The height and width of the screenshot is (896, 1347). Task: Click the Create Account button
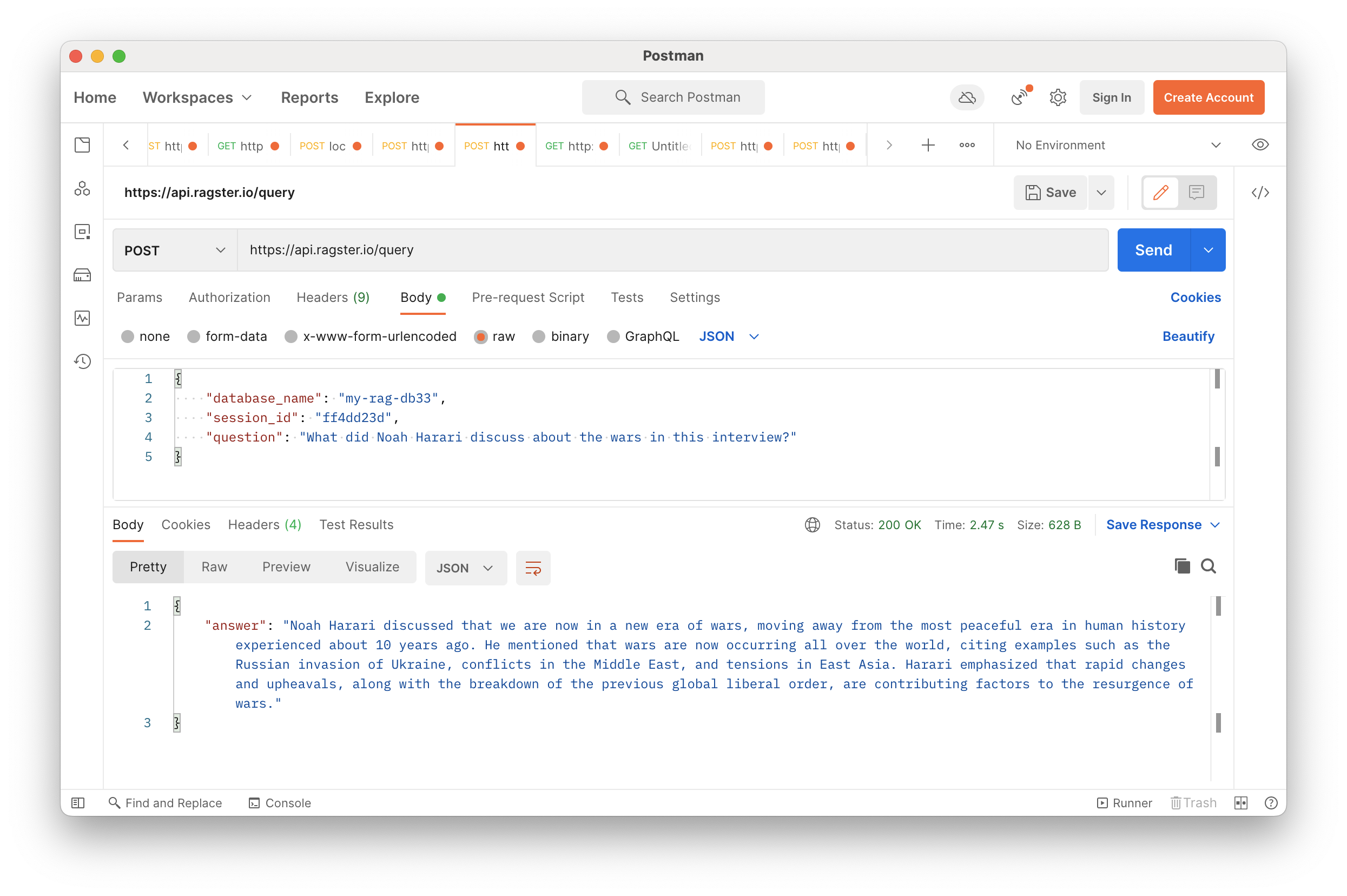point(1208,98)
